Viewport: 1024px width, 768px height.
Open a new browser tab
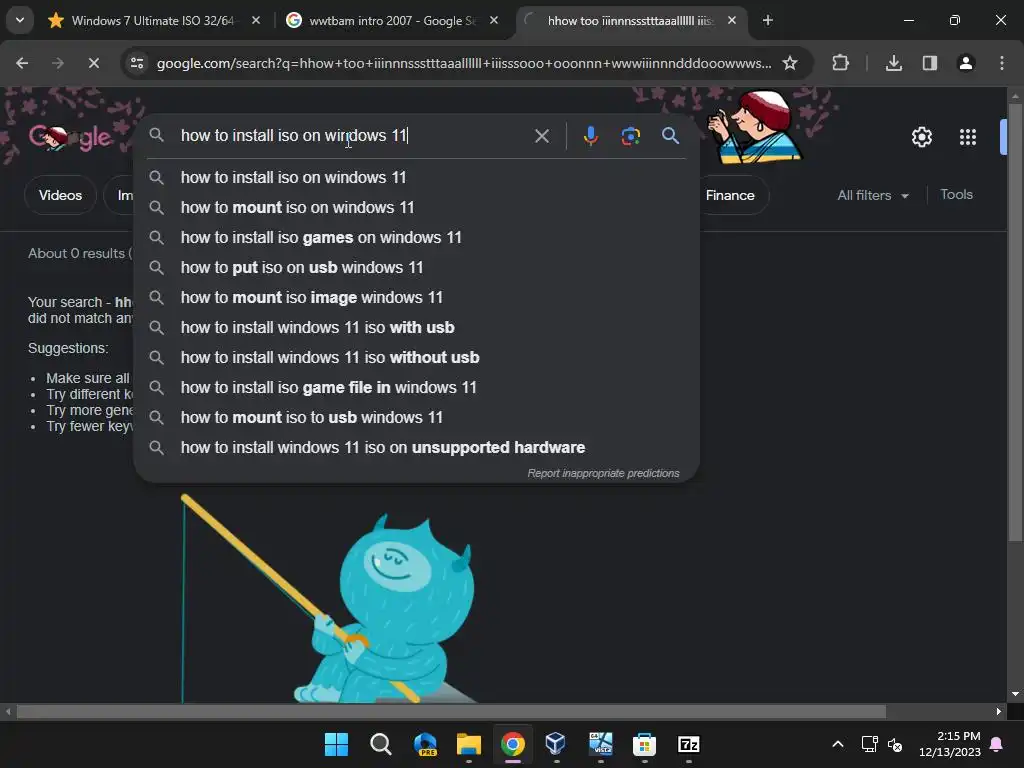click(768, 20)
